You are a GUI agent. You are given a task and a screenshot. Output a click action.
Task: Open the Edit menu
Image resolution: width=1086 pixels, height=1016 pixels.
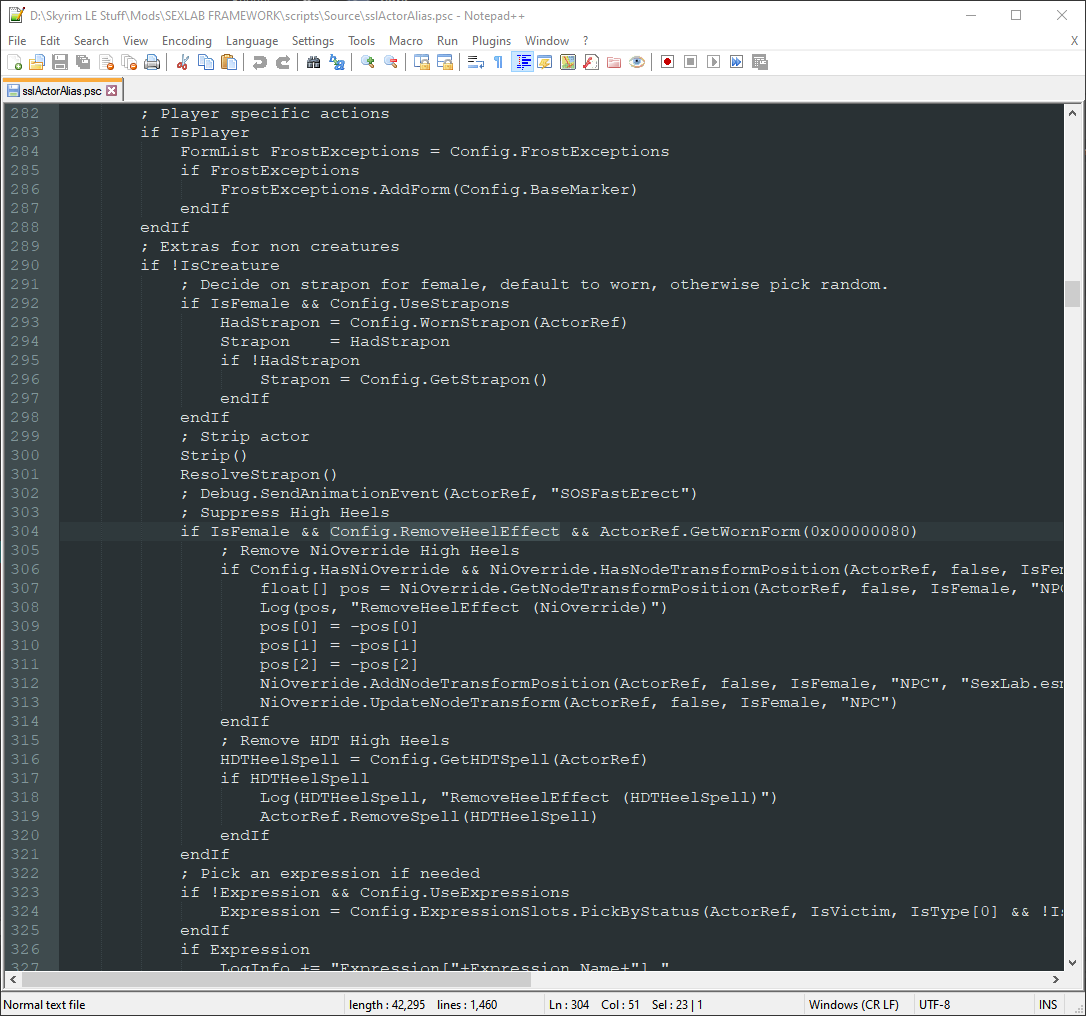point(50,41)
